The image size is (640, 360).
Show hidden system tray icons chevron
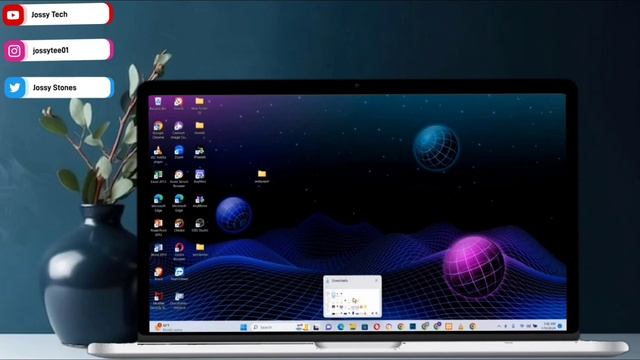[498, 326]
